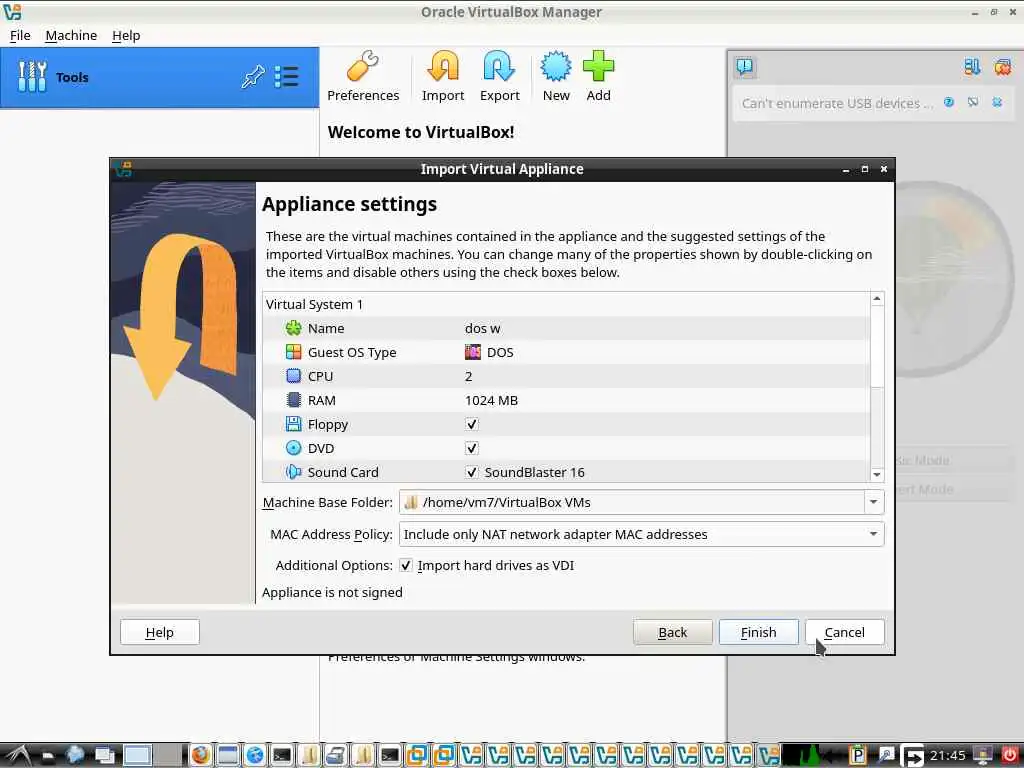
Task: Click the Help button in import dialog
Action: (x=159, y=632)
